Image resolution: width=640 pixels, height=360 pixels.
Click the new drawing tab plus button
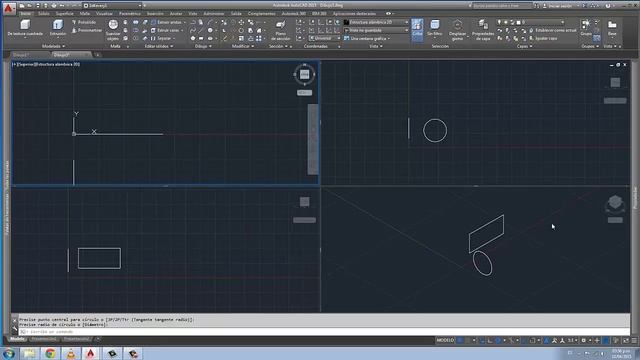tap(97, 54)
